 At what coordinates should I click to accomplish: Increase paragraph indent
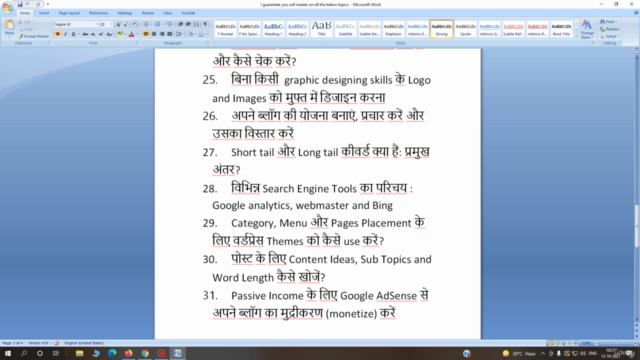tap(188, 24)
